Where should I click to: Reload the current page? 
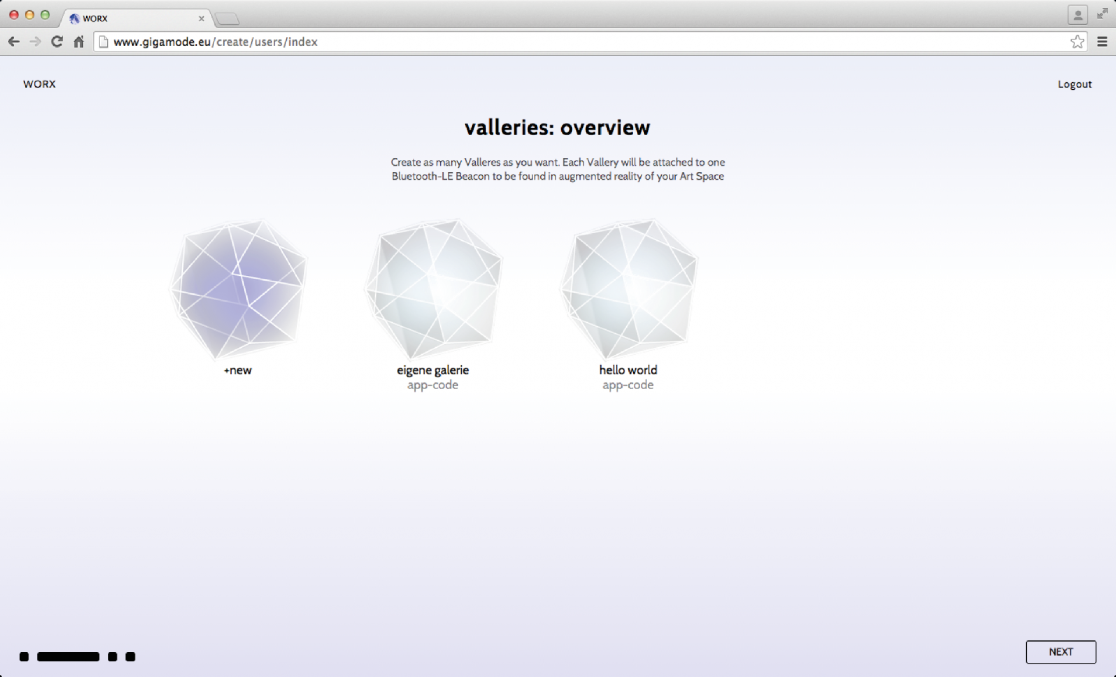(57, 42)
